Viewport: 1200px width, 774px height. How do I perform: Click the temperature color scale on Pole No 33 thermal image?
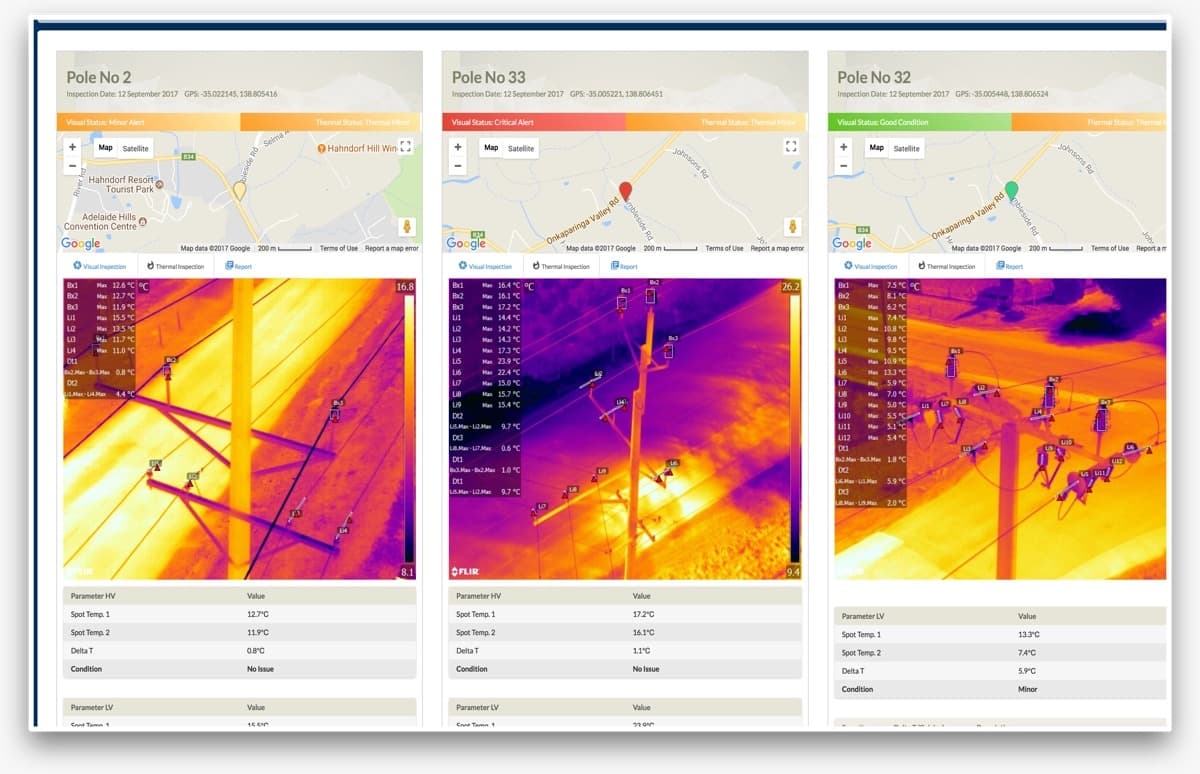pyautogui.click(x=791, y=430)
